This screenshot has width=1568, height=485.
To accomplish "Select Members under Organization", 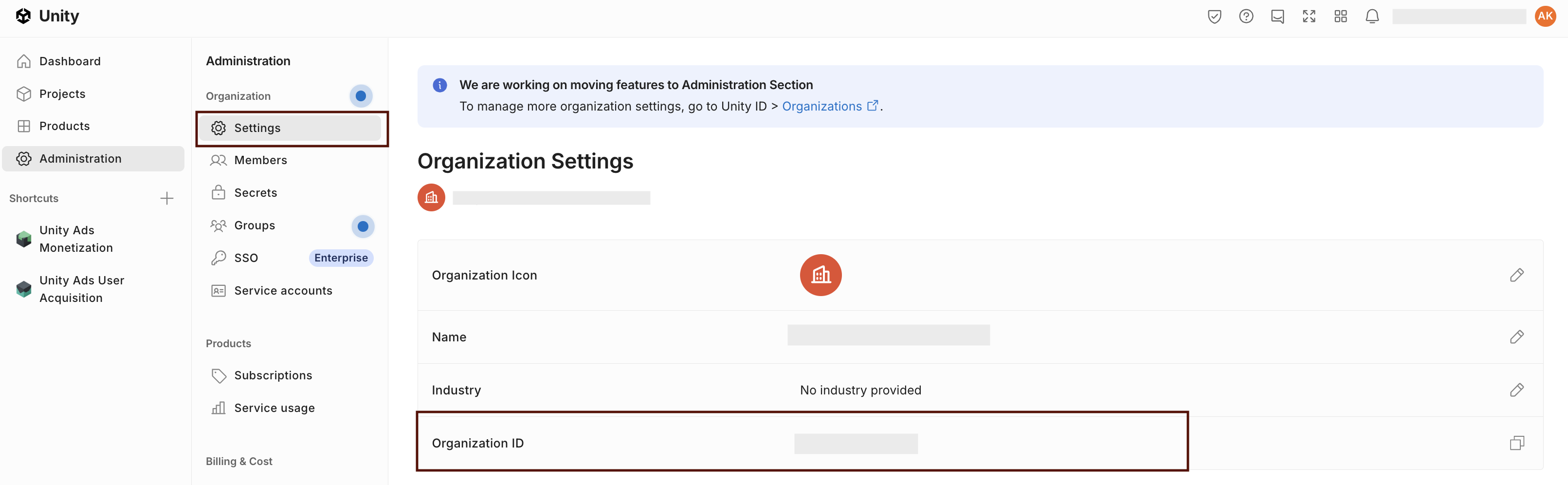I will click(260, 160).
